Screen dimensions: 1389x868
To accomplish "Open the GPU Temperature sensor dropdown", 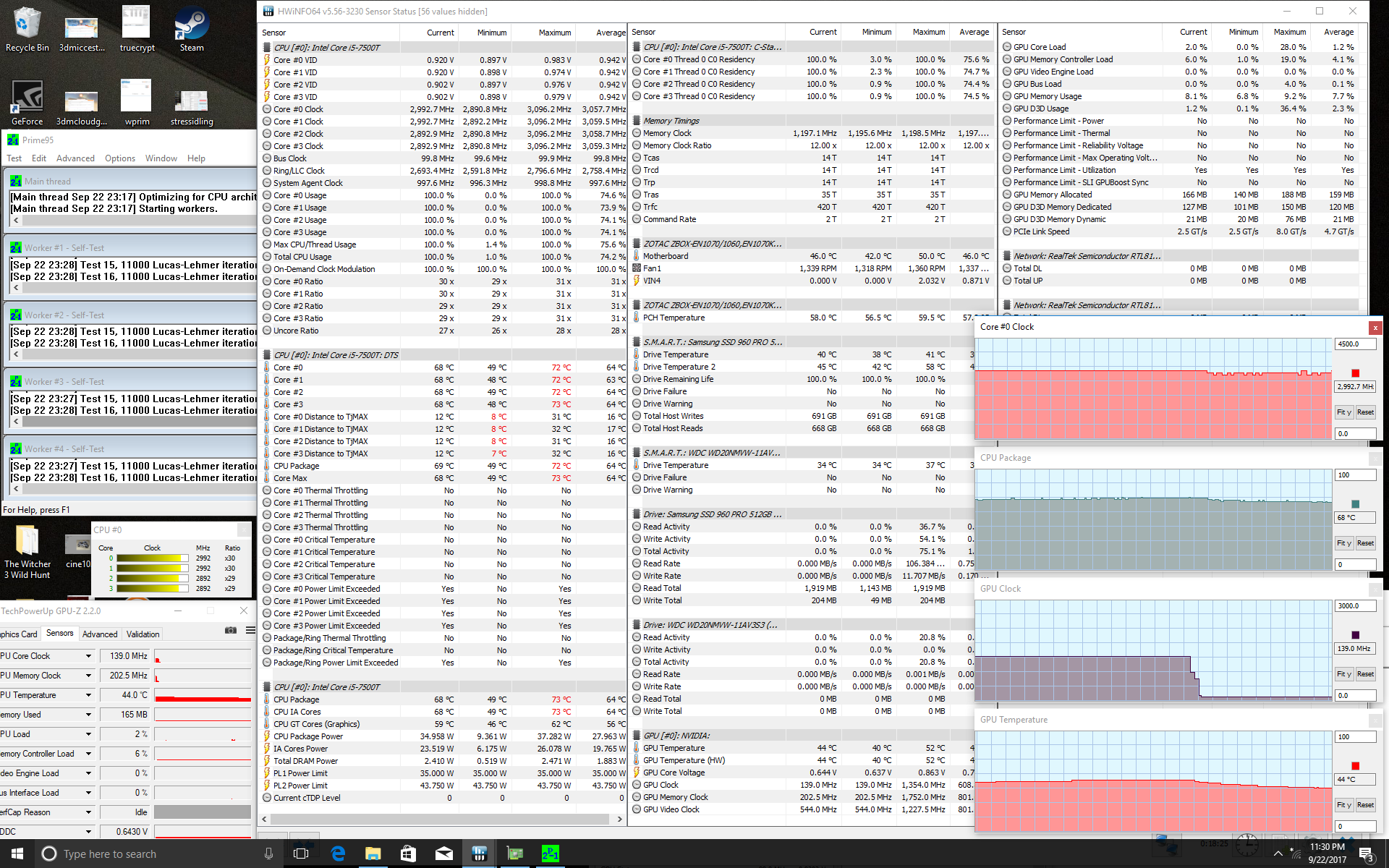I will click(88, 695).
